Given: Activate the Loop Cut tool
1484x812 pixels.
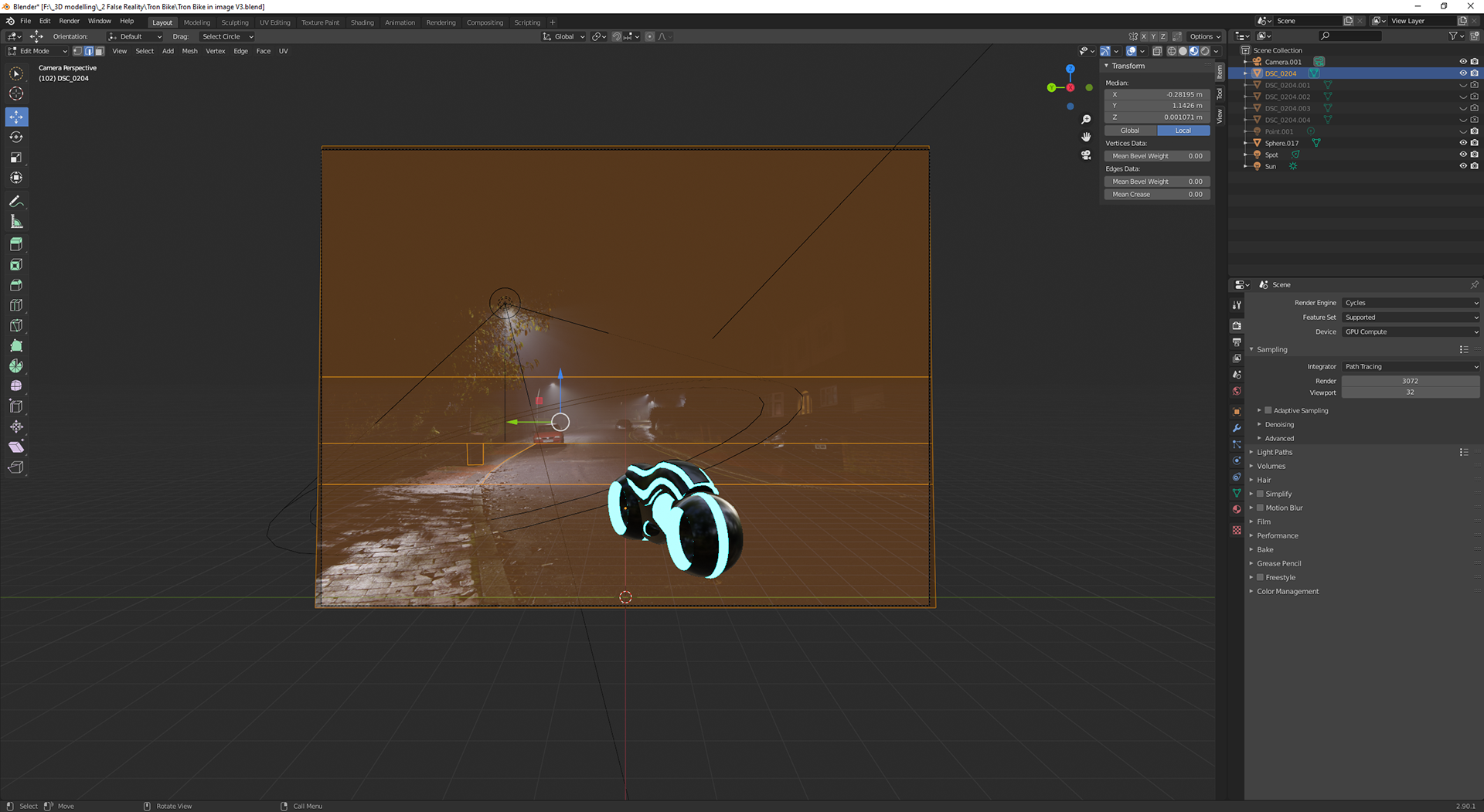Looking at the screenshot, I should 16,305.
